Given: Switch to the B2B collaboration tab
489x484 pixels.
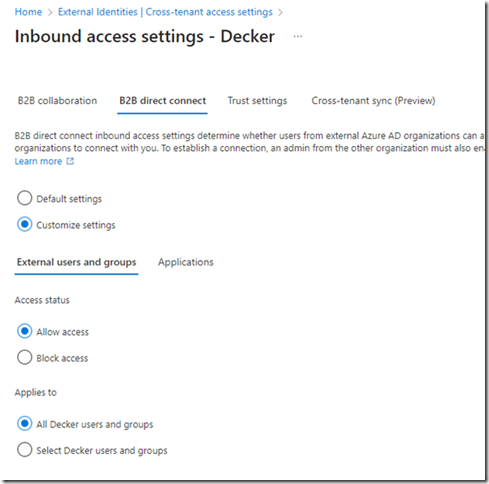Looking at the screenshot, I should [x=57, y=101].
